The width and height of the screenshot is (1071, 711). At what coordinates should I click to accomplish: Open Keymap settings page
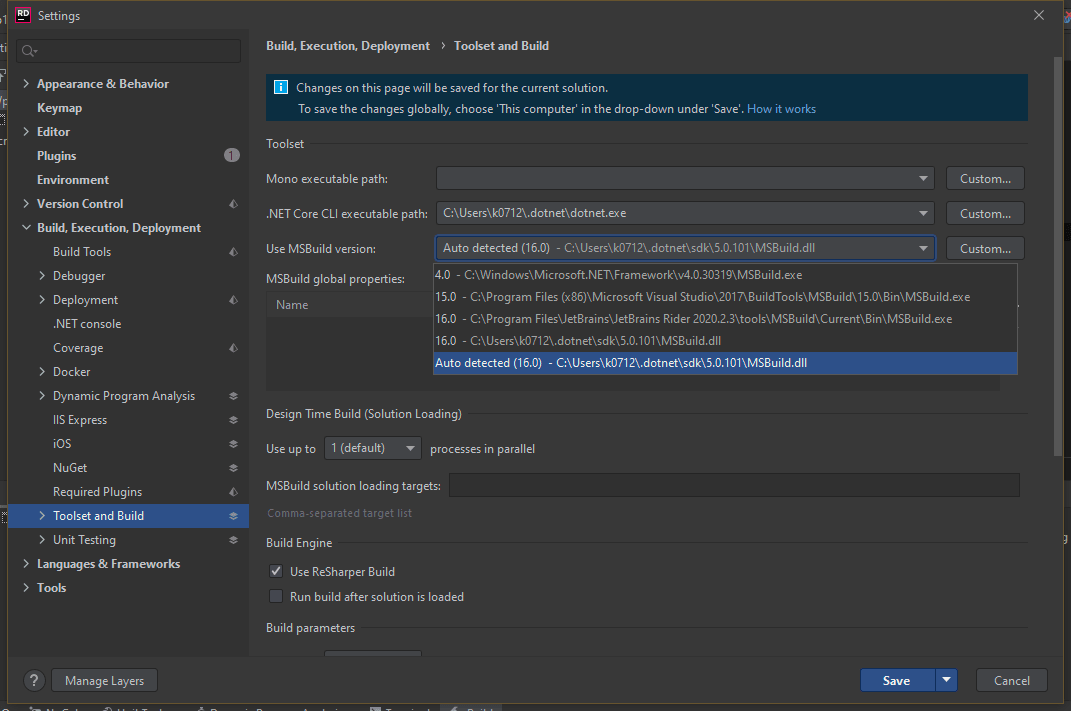click(59, 108)
